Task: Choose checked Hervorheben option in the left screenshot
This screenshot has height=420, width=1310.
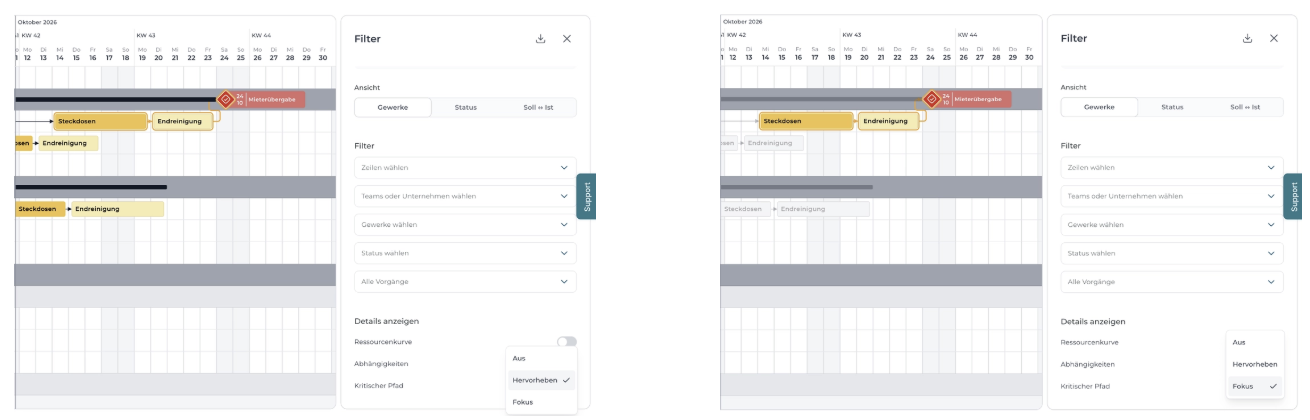Action: 542,380
